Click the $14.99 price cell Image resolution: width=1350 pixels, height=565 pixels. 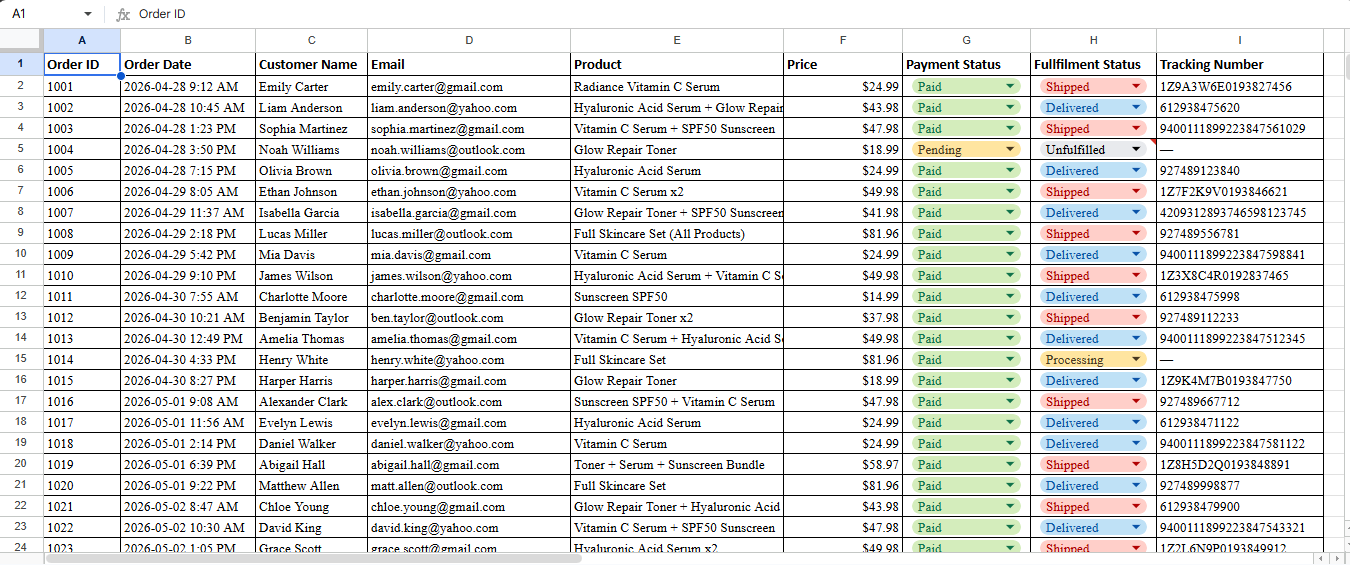pos(843,297)
